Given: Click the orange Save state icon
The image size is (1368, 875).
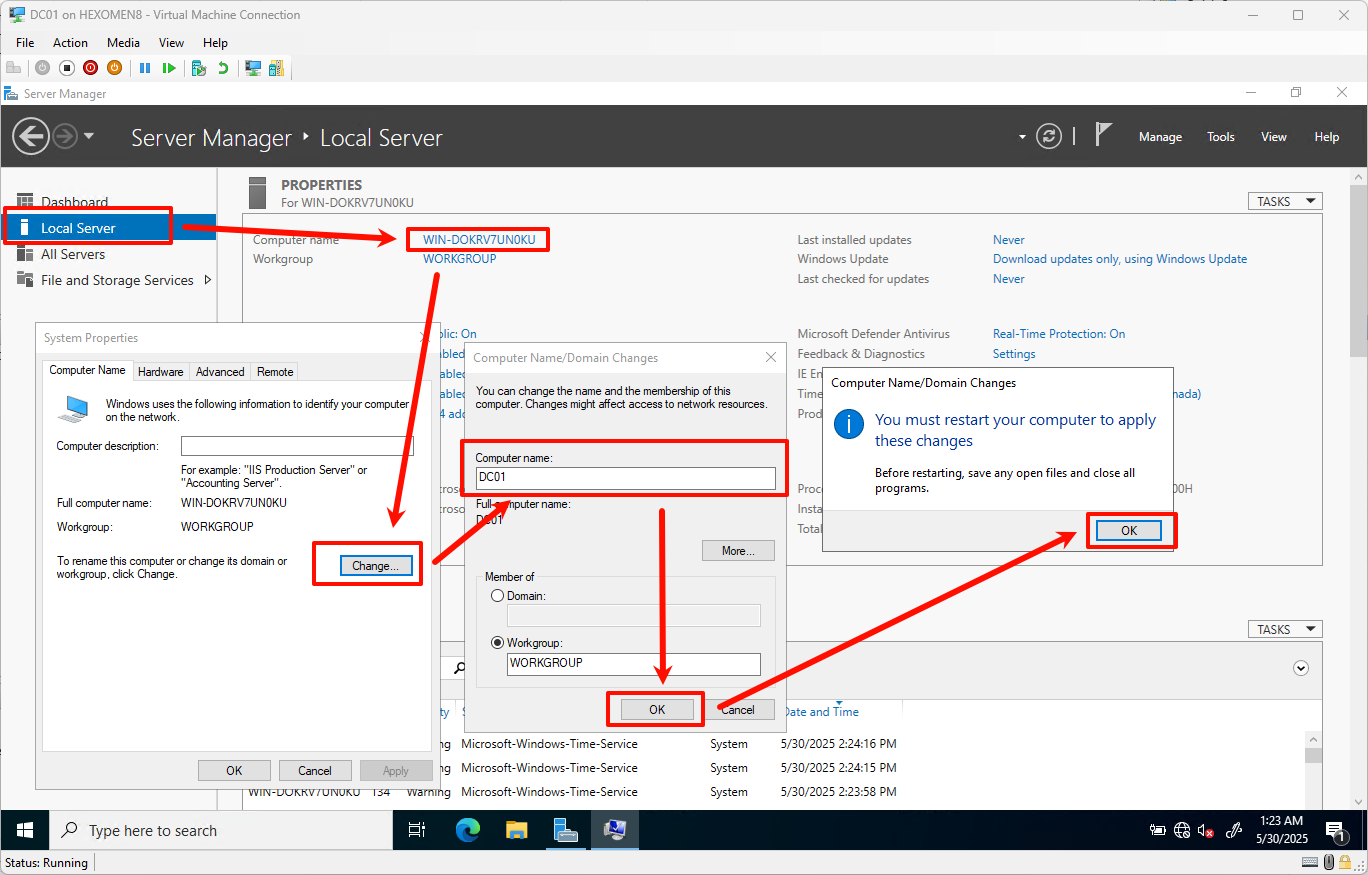Looking at the screenshot, I should (114, 68).
